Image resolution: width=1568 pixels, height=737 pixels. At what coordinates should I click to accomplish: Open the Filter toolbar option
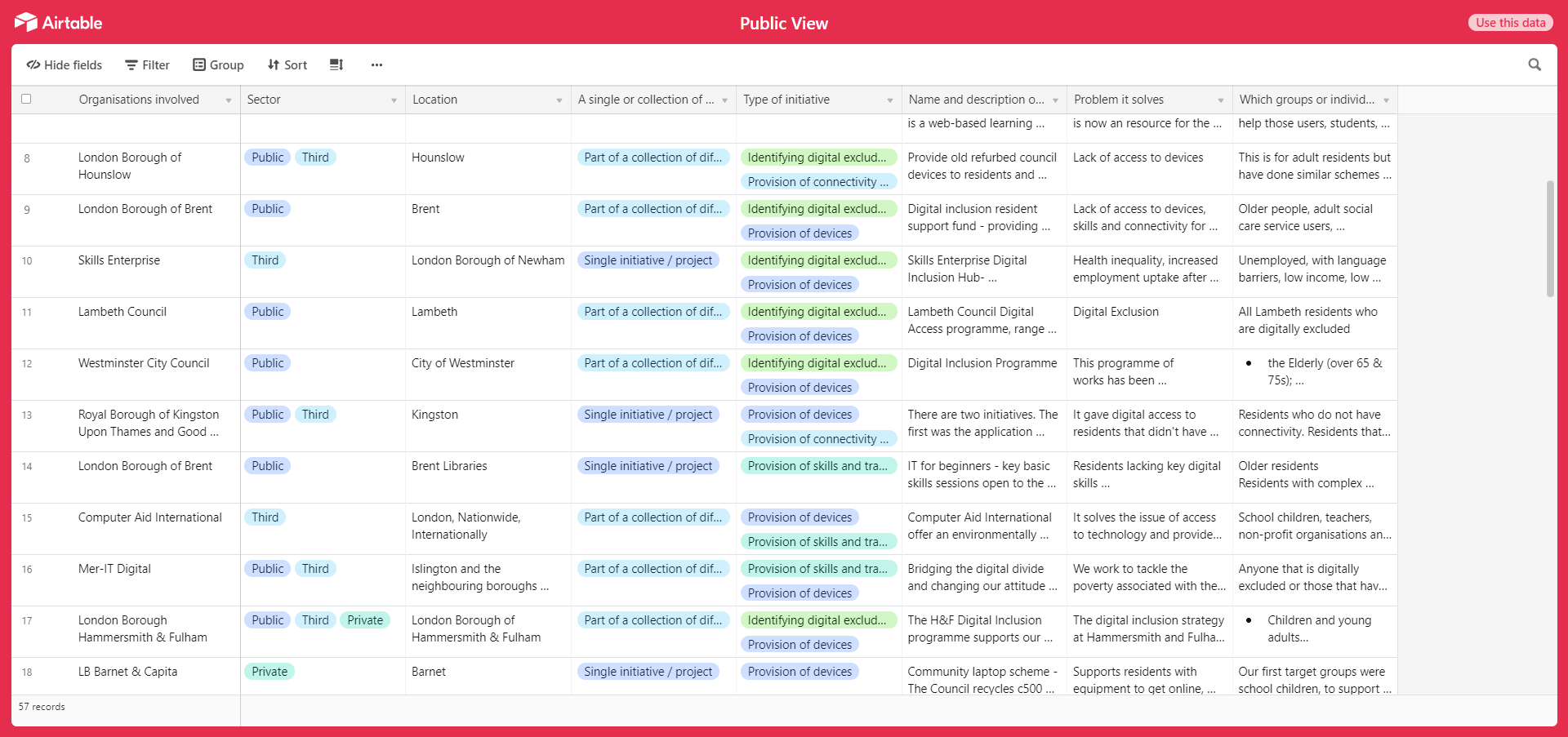pos(147,64)
